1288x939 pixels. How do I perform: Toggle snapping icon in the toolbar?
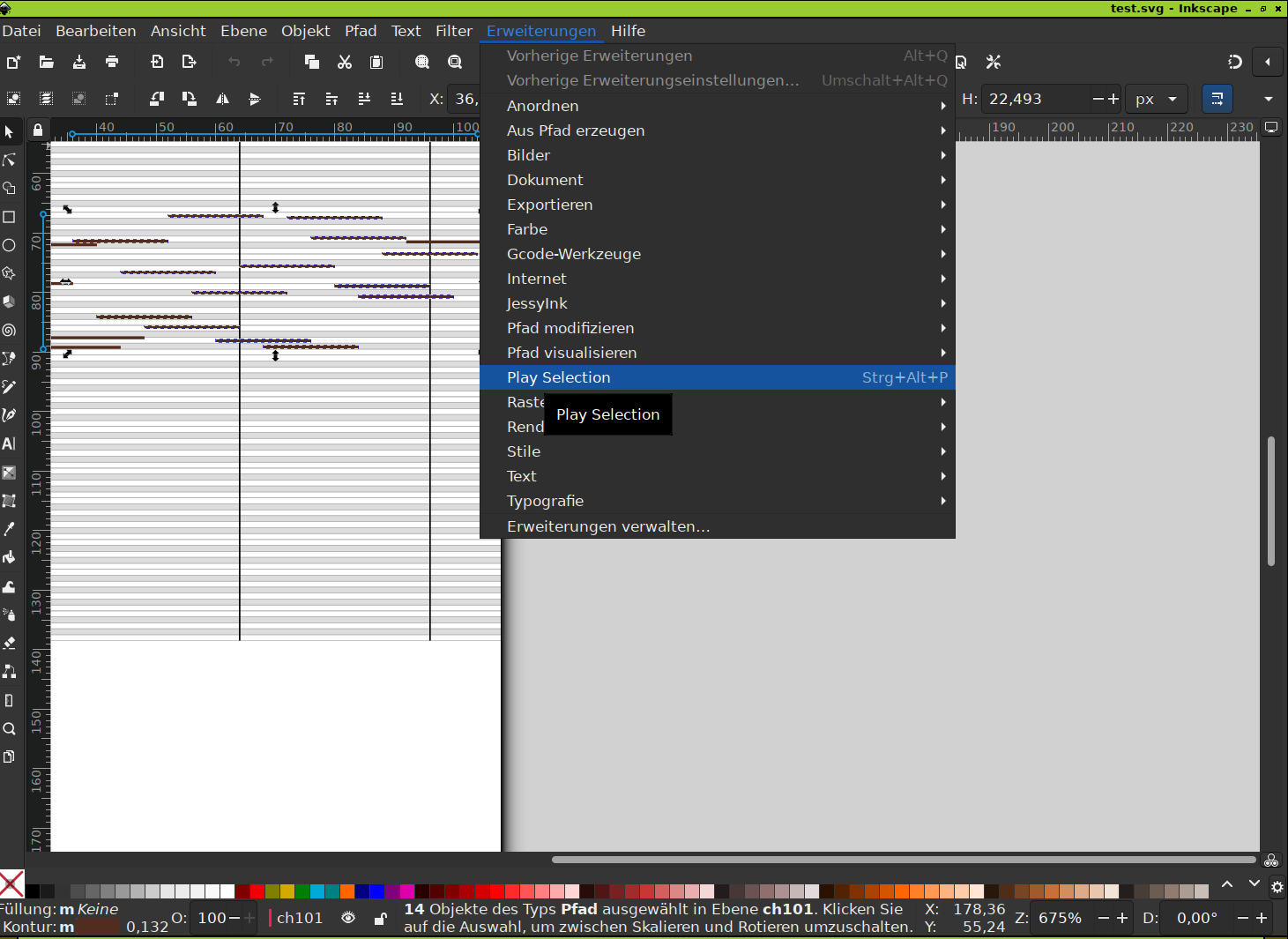click(1235, 62)
